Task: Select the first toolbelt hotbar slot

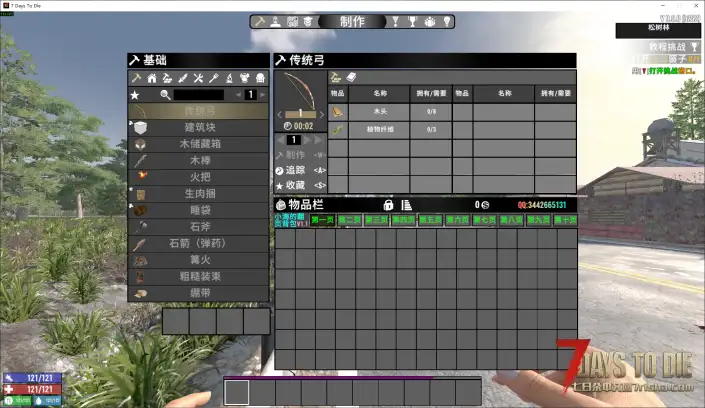Action: [x=237, y=392]
